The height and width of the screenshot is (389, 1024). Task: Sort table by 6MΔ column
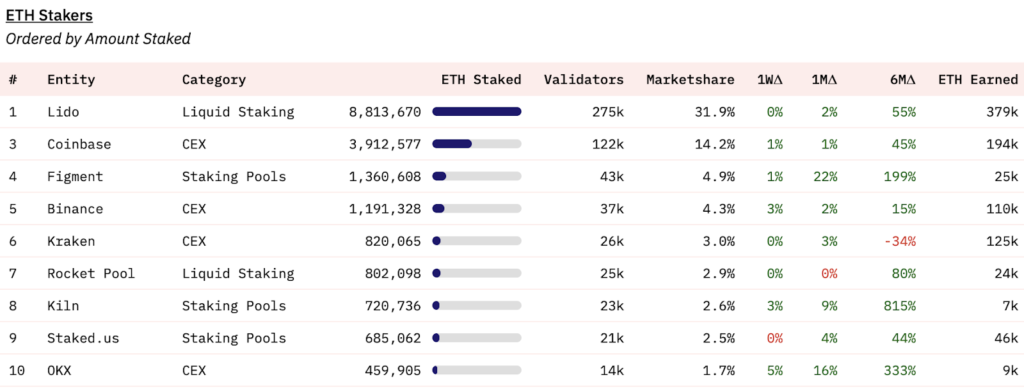click(903, 80)
